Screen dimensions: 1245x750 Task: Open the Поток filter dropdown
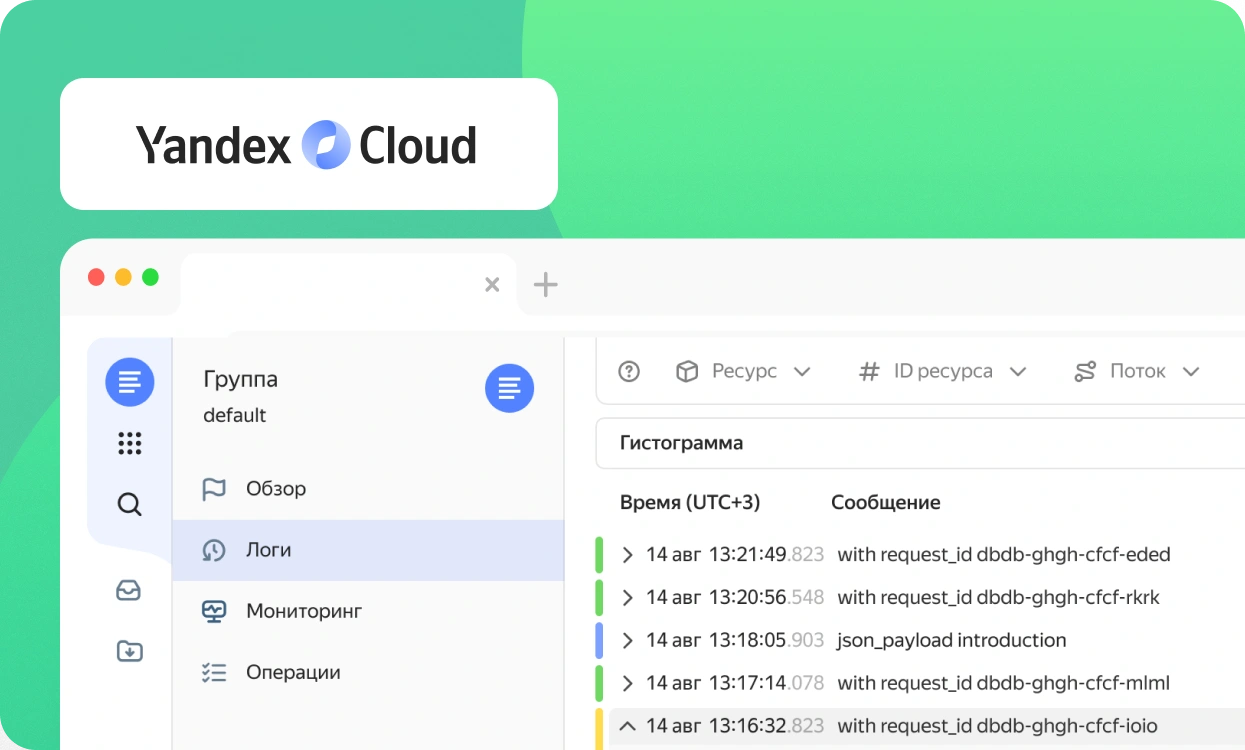[x=1136, y=372]
